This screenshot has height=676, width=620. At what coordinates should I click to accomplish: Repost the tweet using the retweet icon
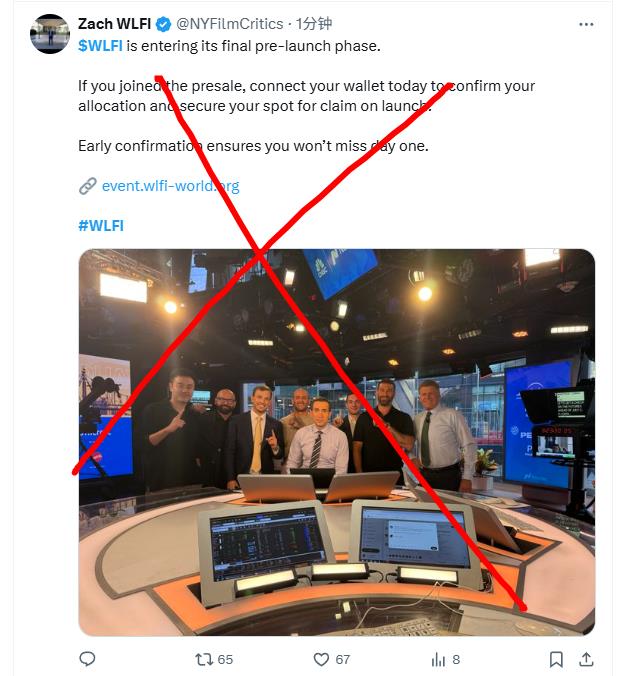[204, 659]
